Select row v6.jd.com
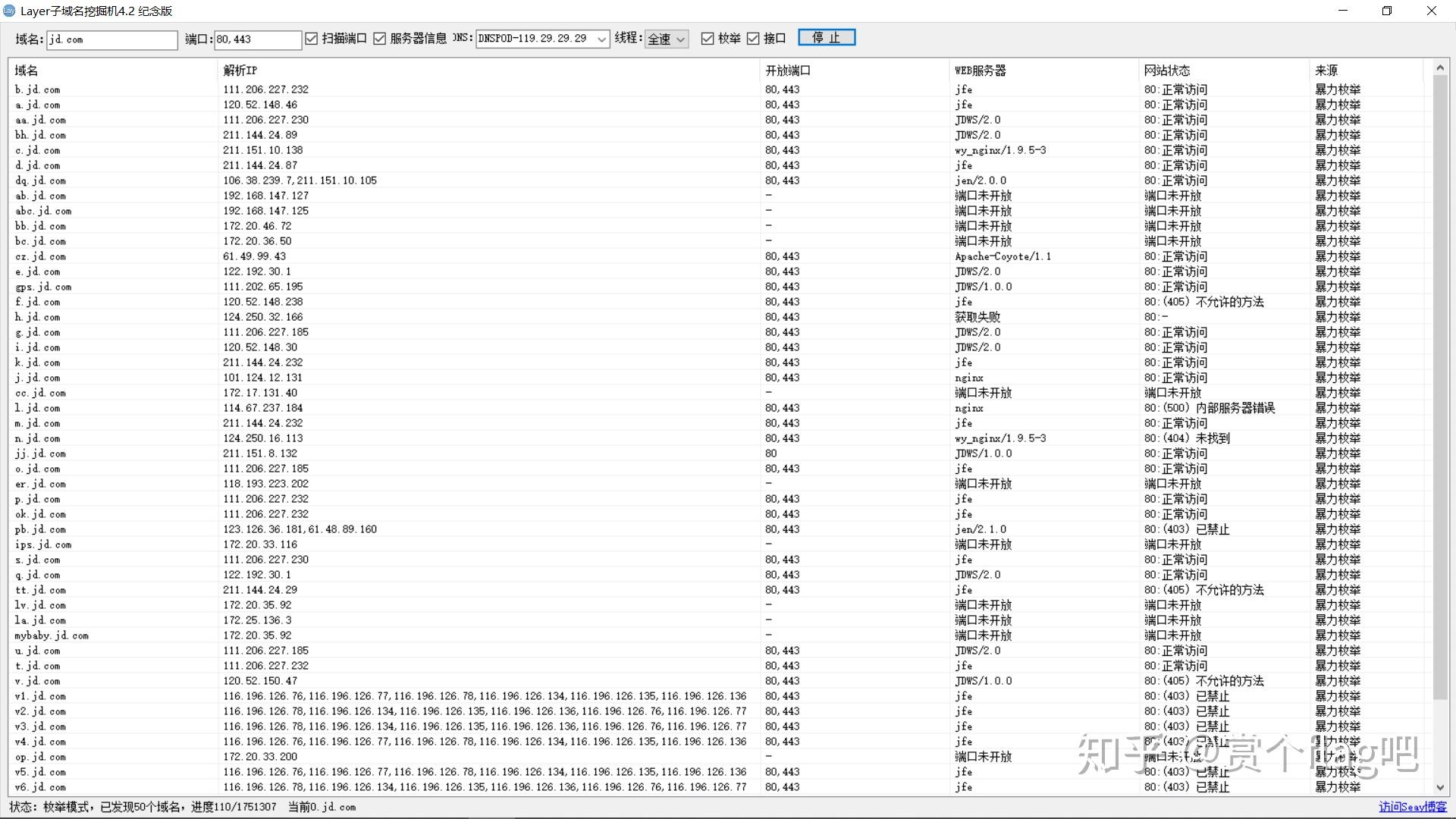The image size is (1456, 819). click(x=717, y=787)
